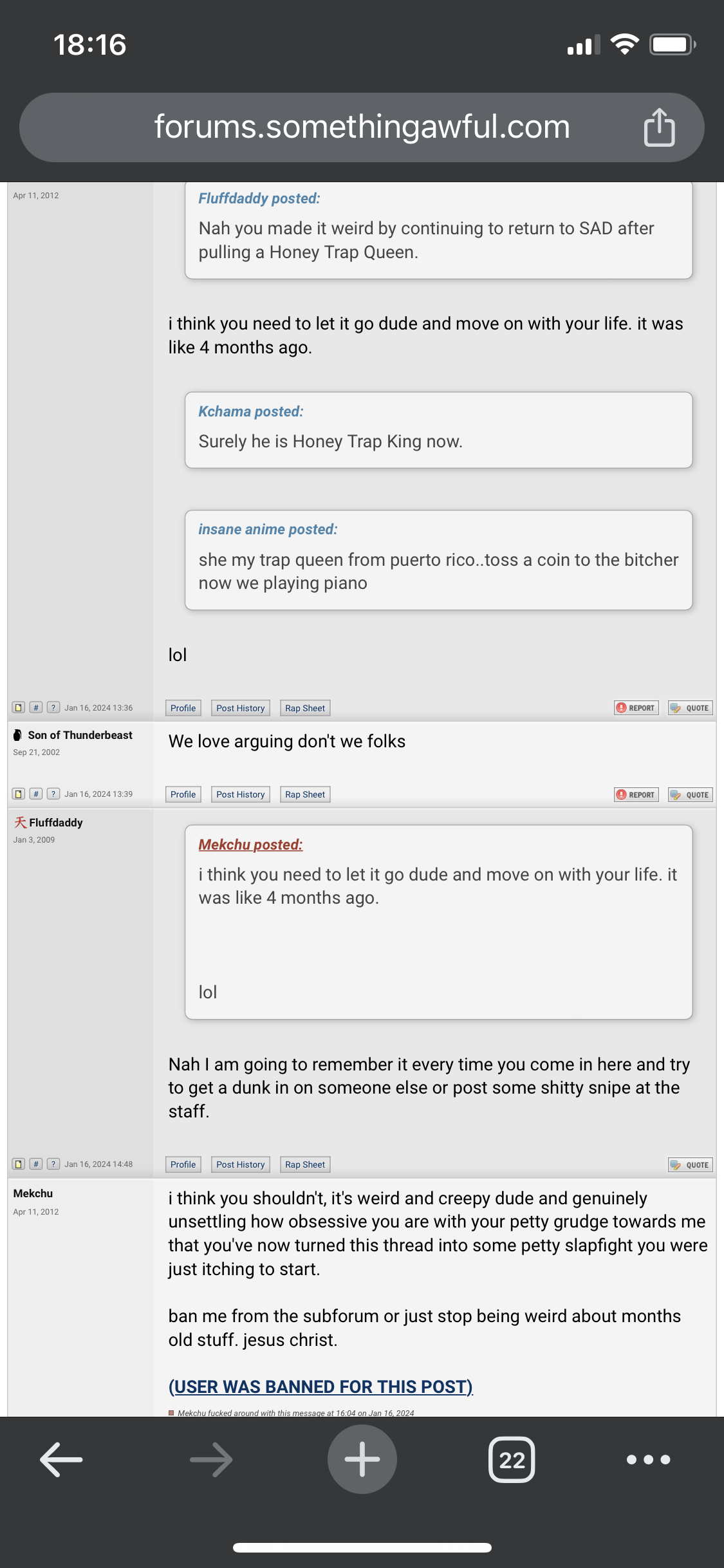Open the browser three-dots menu
Viewport: 724px width, 1568px height.
pyautogui.click(x=648, y=1459)
